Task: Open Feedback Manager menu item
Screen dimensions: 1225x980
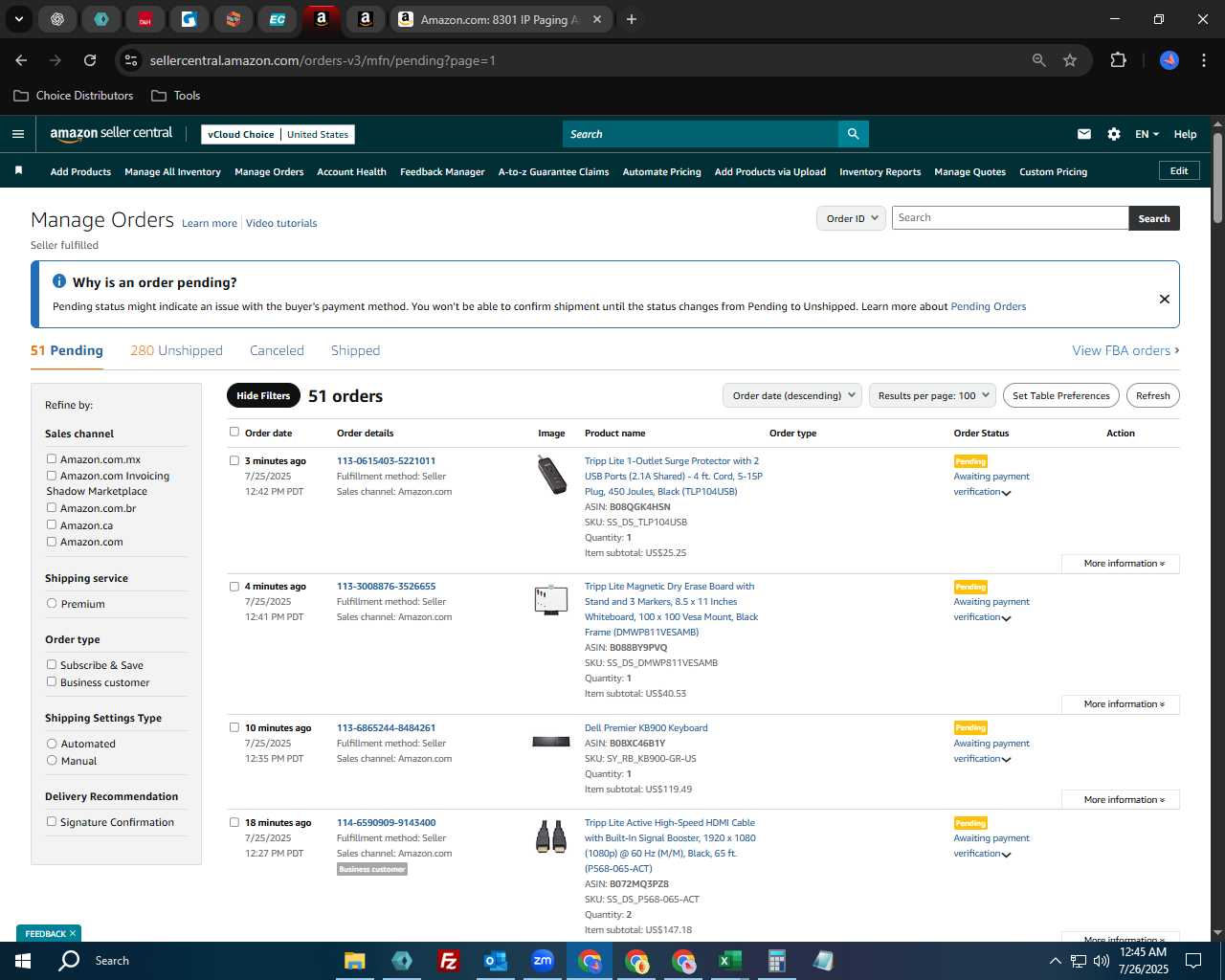Action: 442,172
